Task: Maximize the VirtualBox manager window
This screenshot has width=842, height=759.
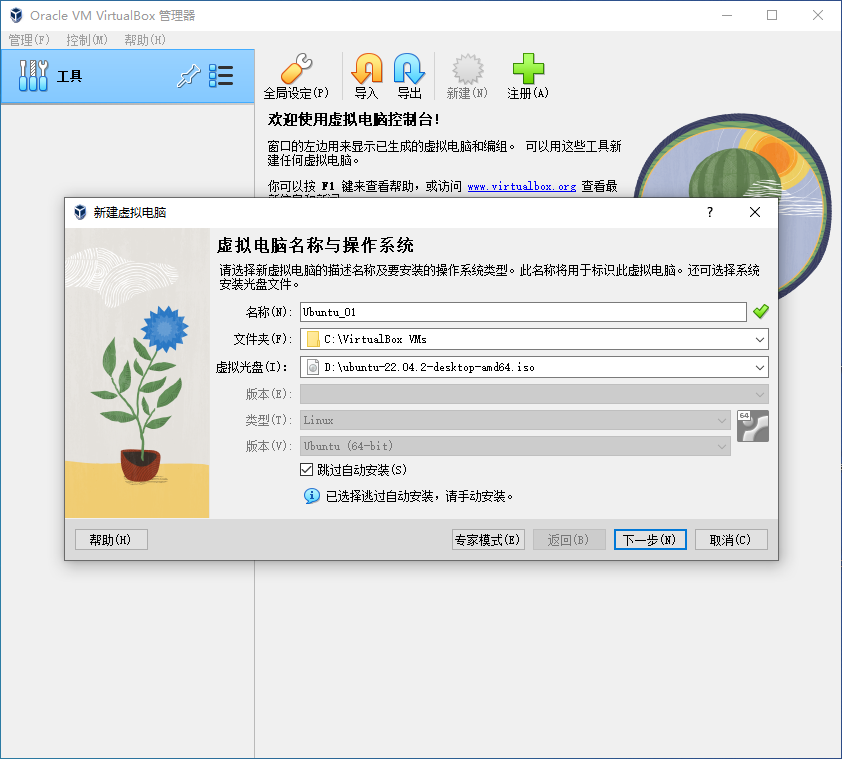Action: click(x=772, y=15)
